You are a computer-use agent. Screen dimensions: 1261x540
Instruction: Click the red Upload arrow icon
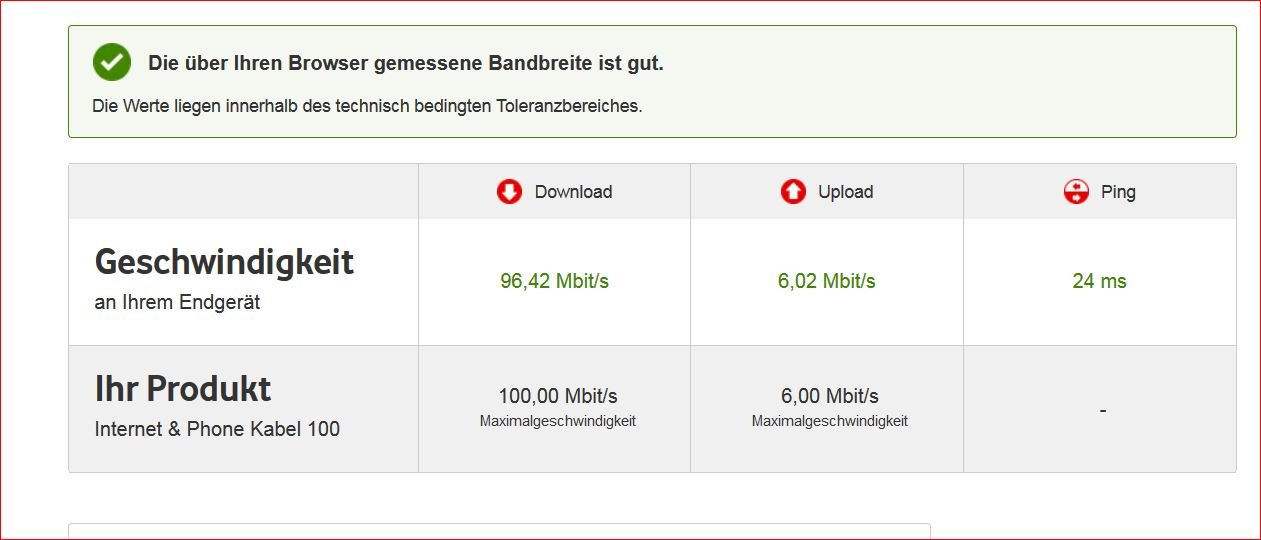tap(793, 192)
